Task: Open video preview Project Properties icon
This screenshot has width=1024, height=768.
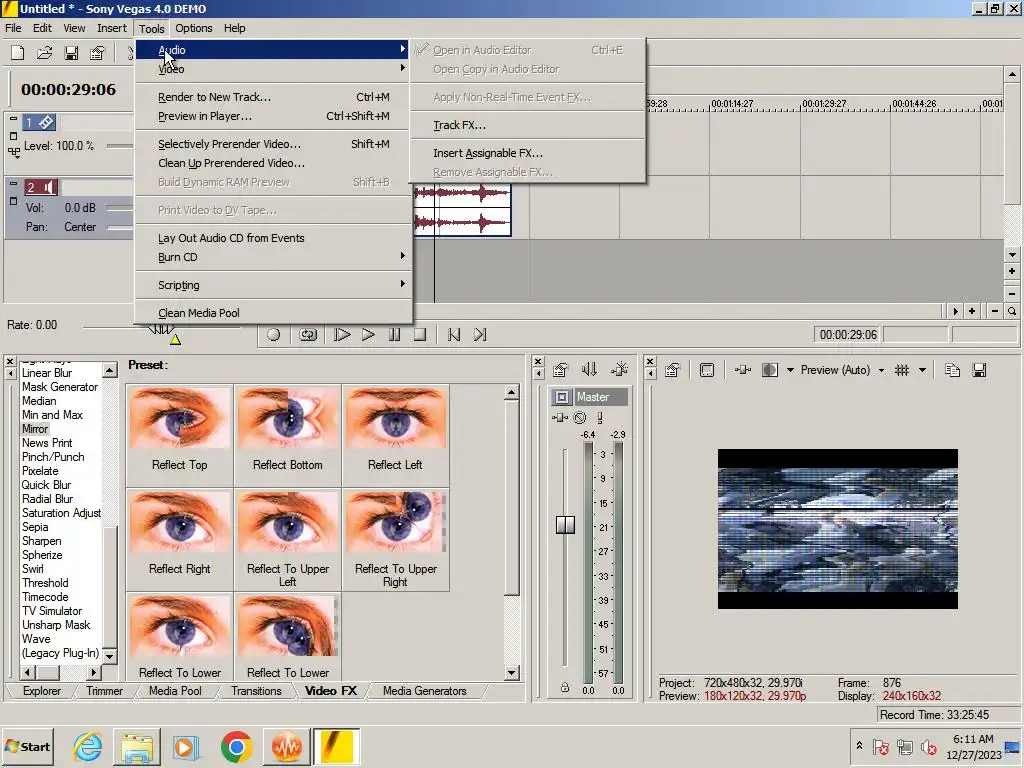Action: tap(673, 370)
